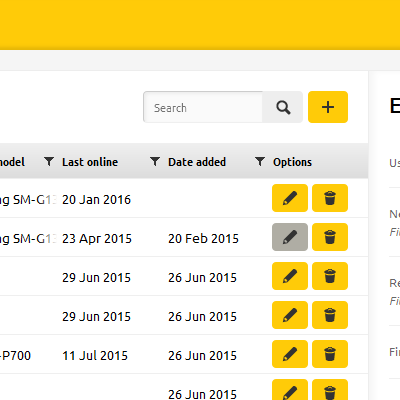Edit the device added 20 Feb 2015

[x=290, y=237]
